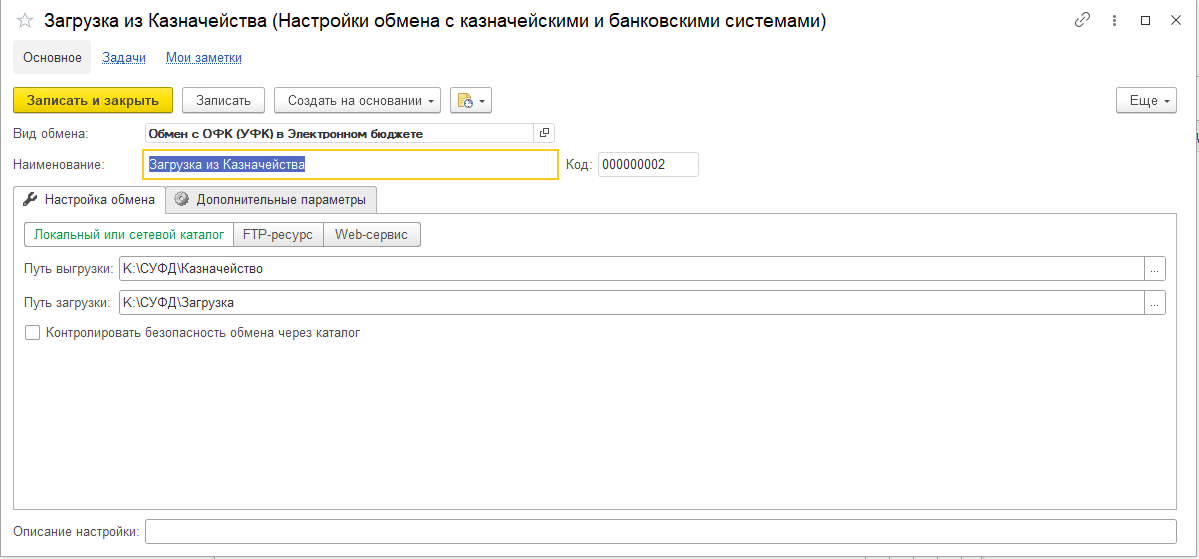Click the copy link icon in title bar

point(1081,20)
